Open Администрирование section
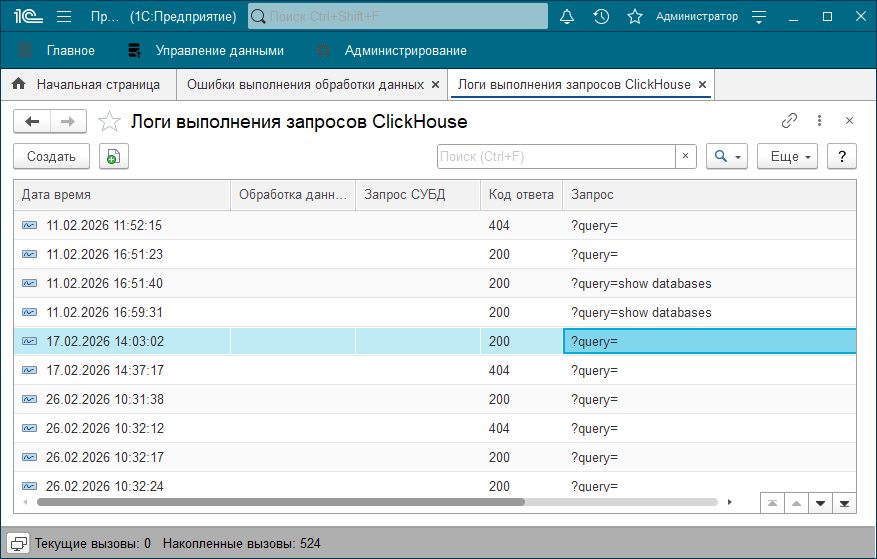Viewport: 877px width, 559px height. click(x=406, y=50)
